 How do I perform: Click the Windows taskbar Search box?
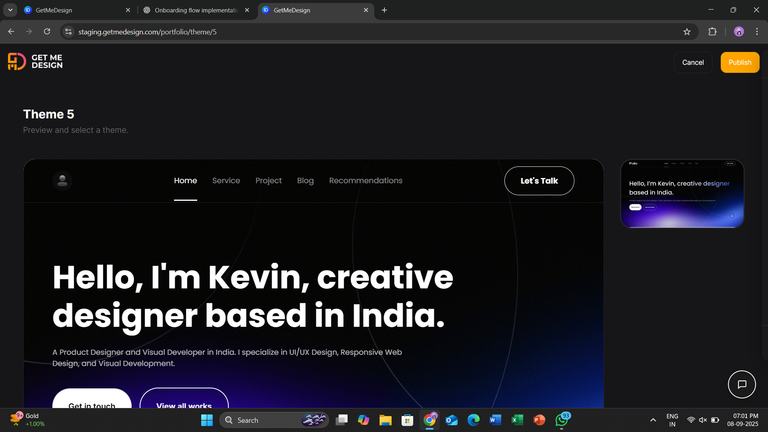point(273,420)
